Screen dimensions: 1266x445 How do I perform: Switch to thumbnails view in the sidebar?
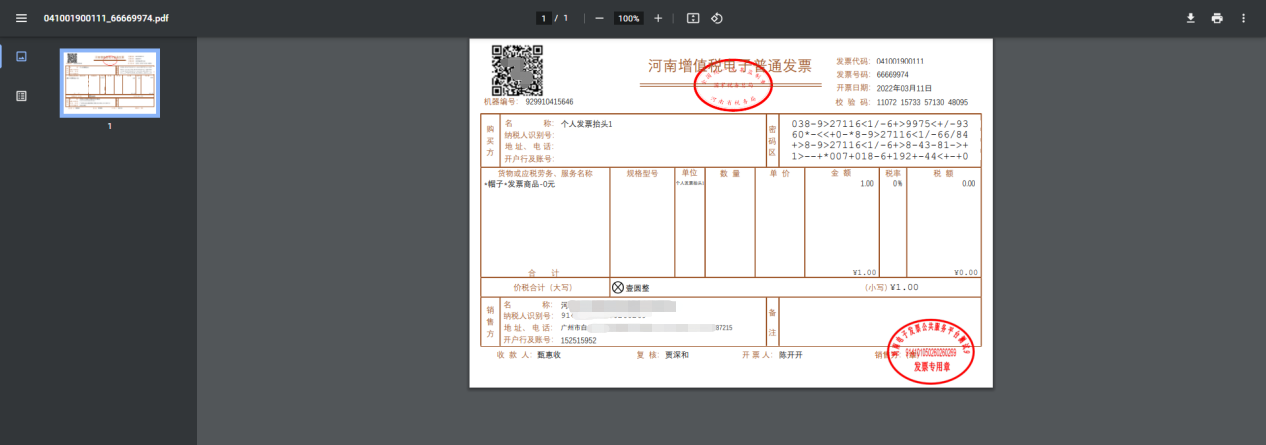point(21,56)
